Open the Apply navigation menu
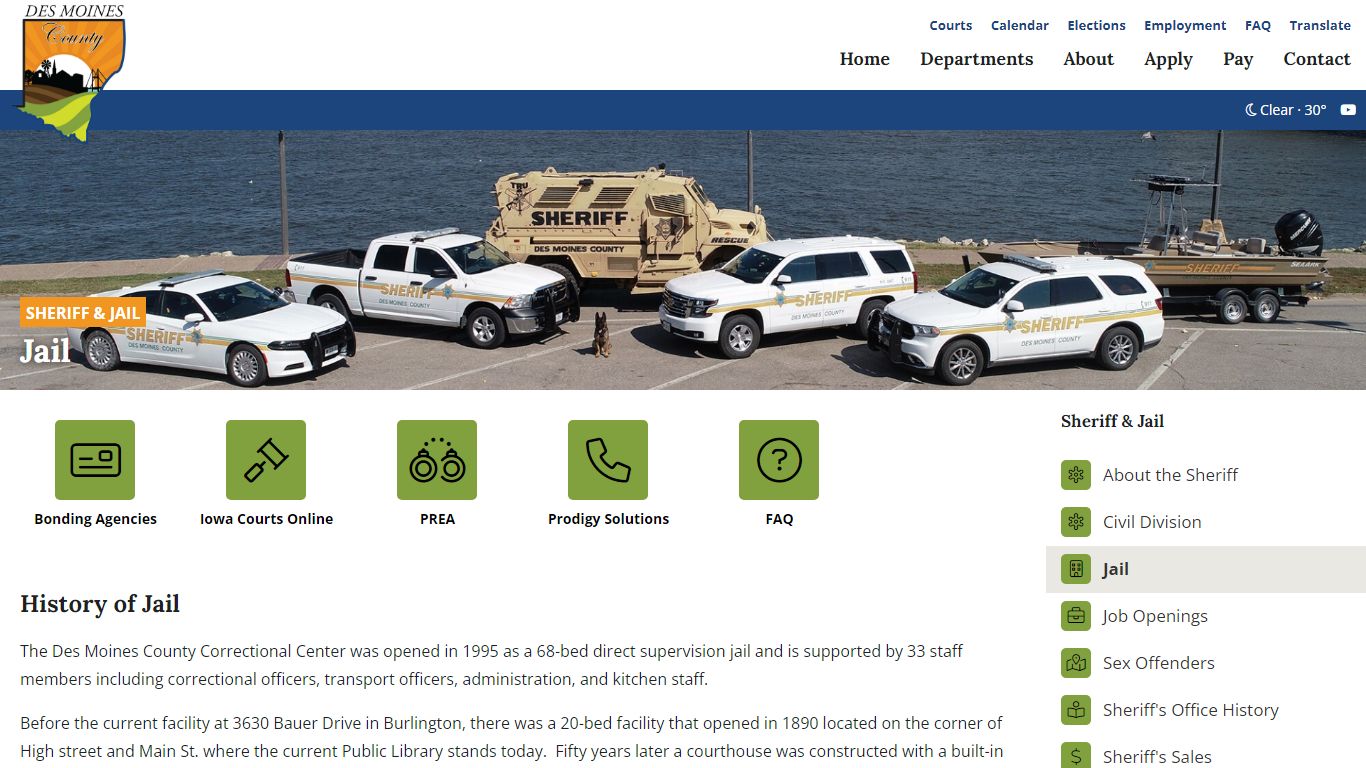 point(1168,59)
